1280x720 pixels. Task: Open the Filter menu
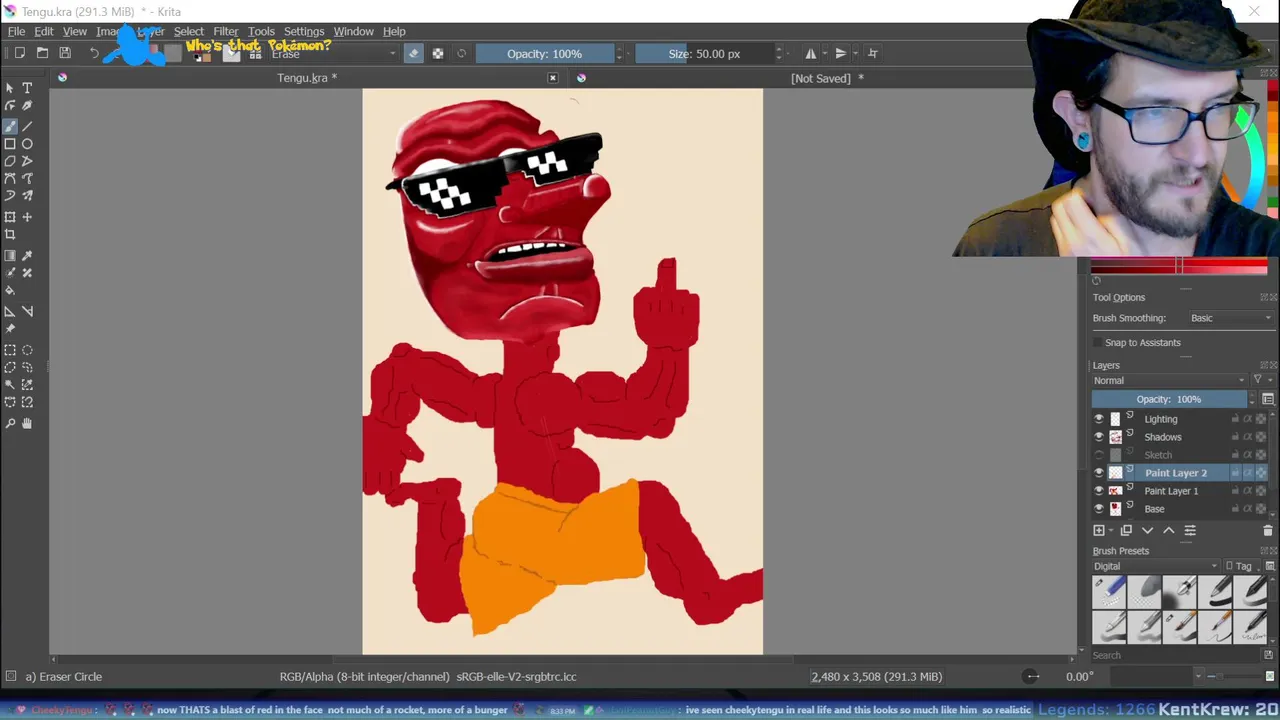[x=226, y=31]
